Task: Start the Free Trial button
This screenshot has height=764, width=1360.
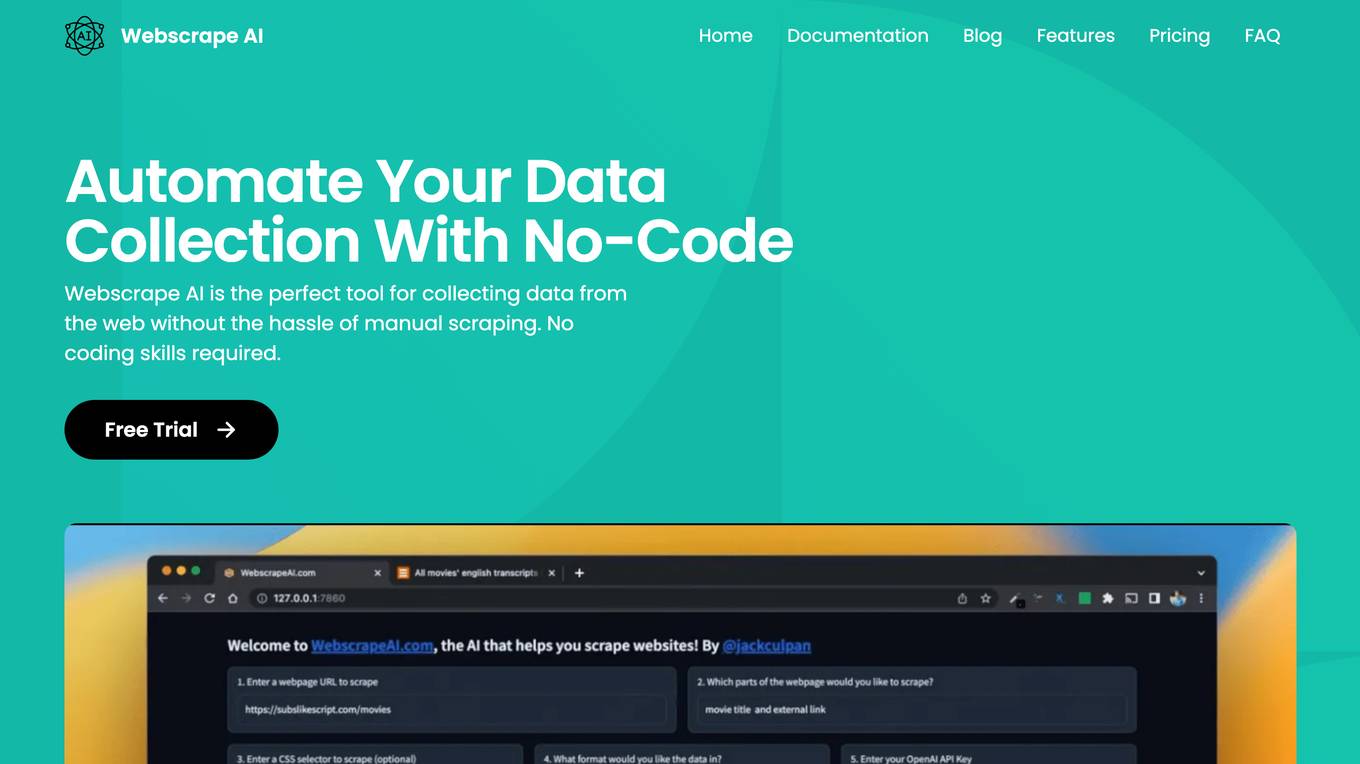Action: (x=171, y=430)
